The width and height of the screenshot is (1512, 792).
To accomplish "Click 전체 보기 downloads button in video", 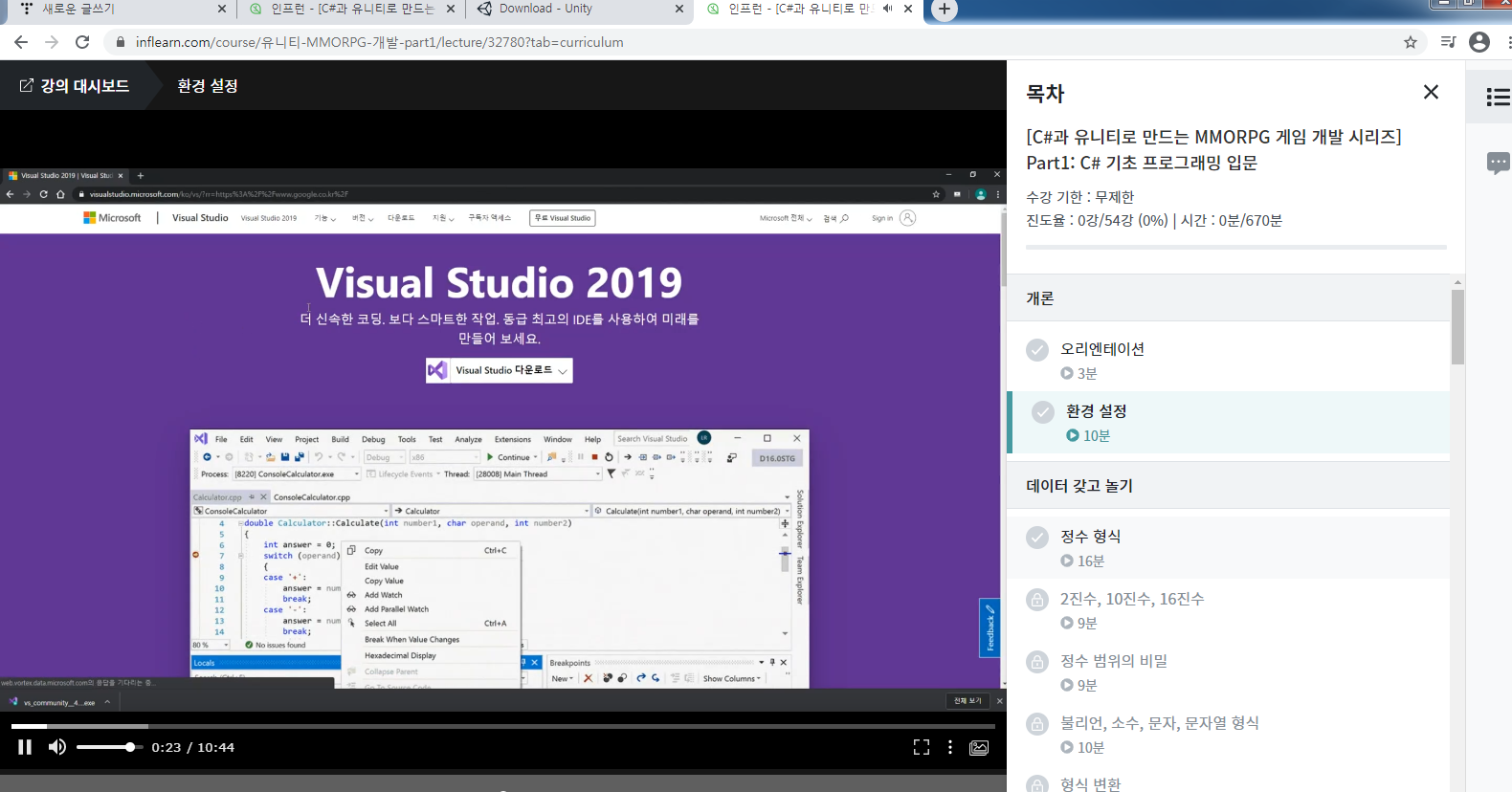I will point(967,701).
